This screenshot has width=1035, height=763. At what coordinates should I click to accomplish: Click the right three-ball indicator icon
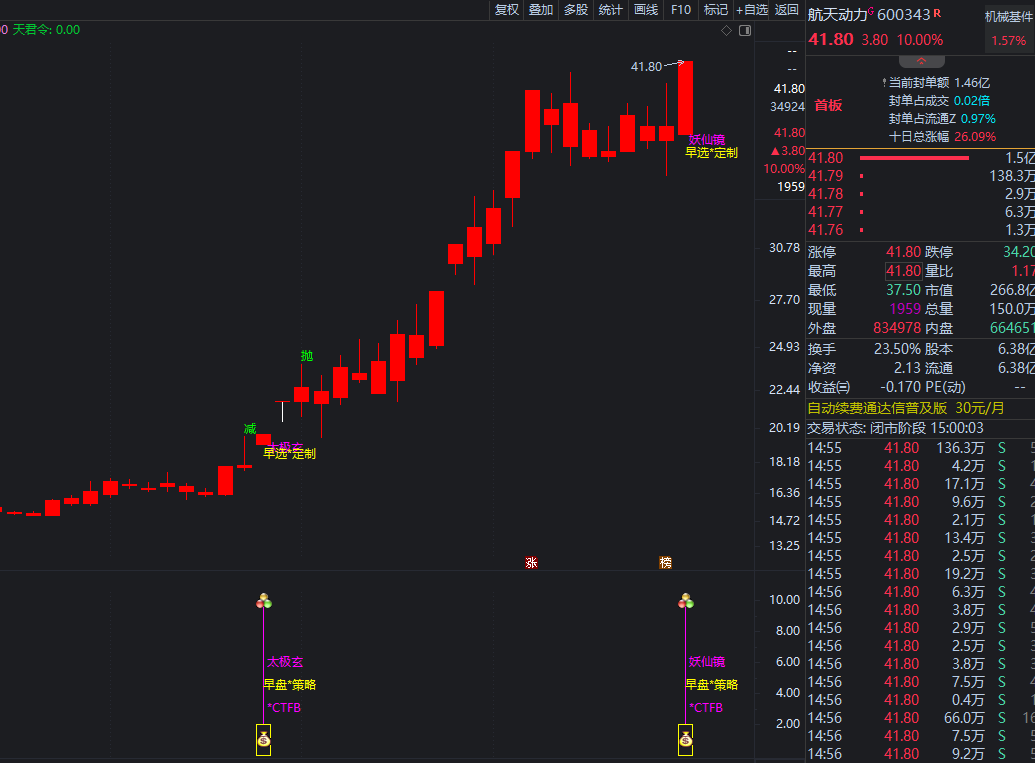pos(686,601)
